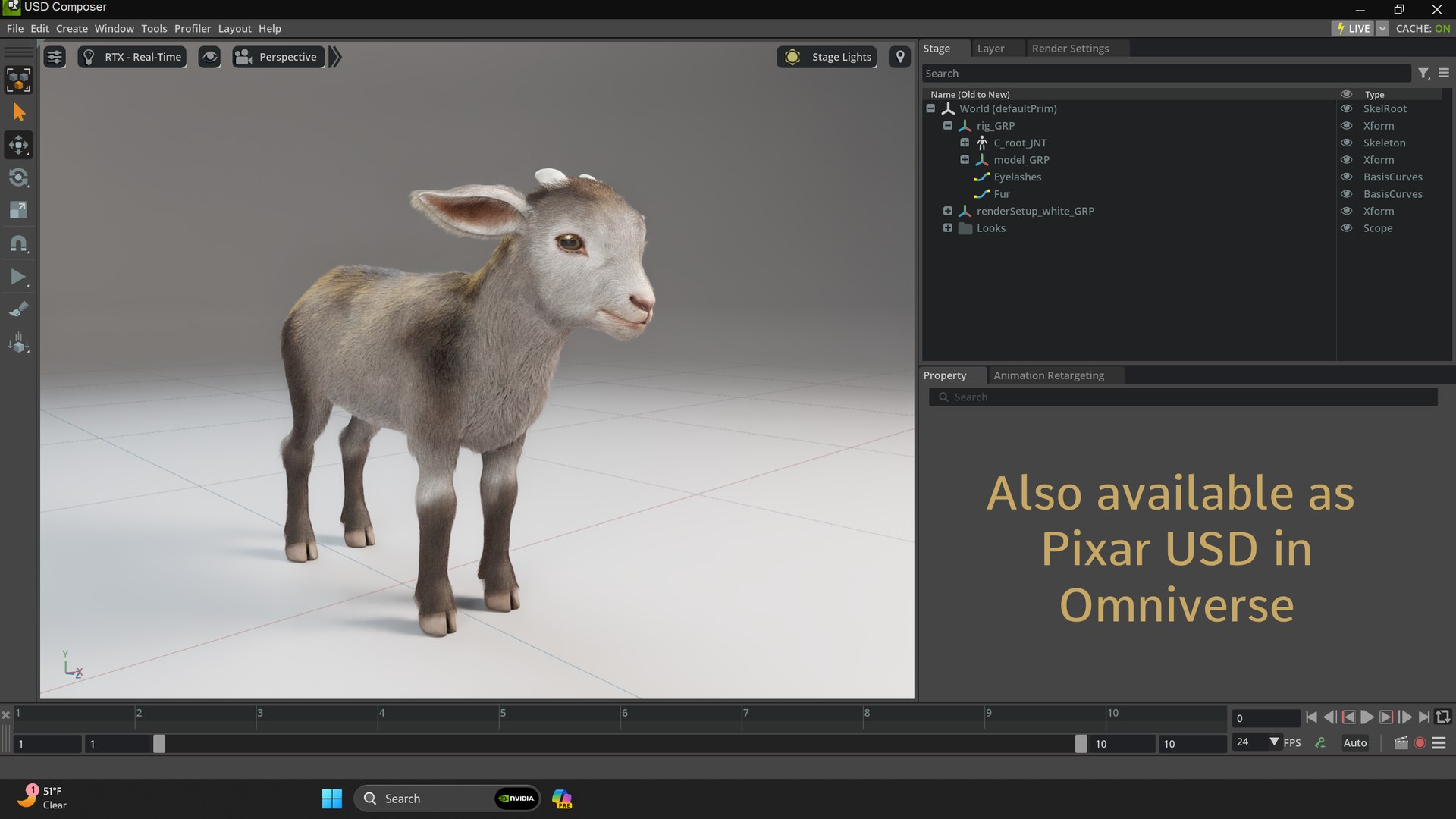Collapse the rig_GRP tree node
Screen dimensions: 1456x819
pyautogui.click(x=947, y=125)
